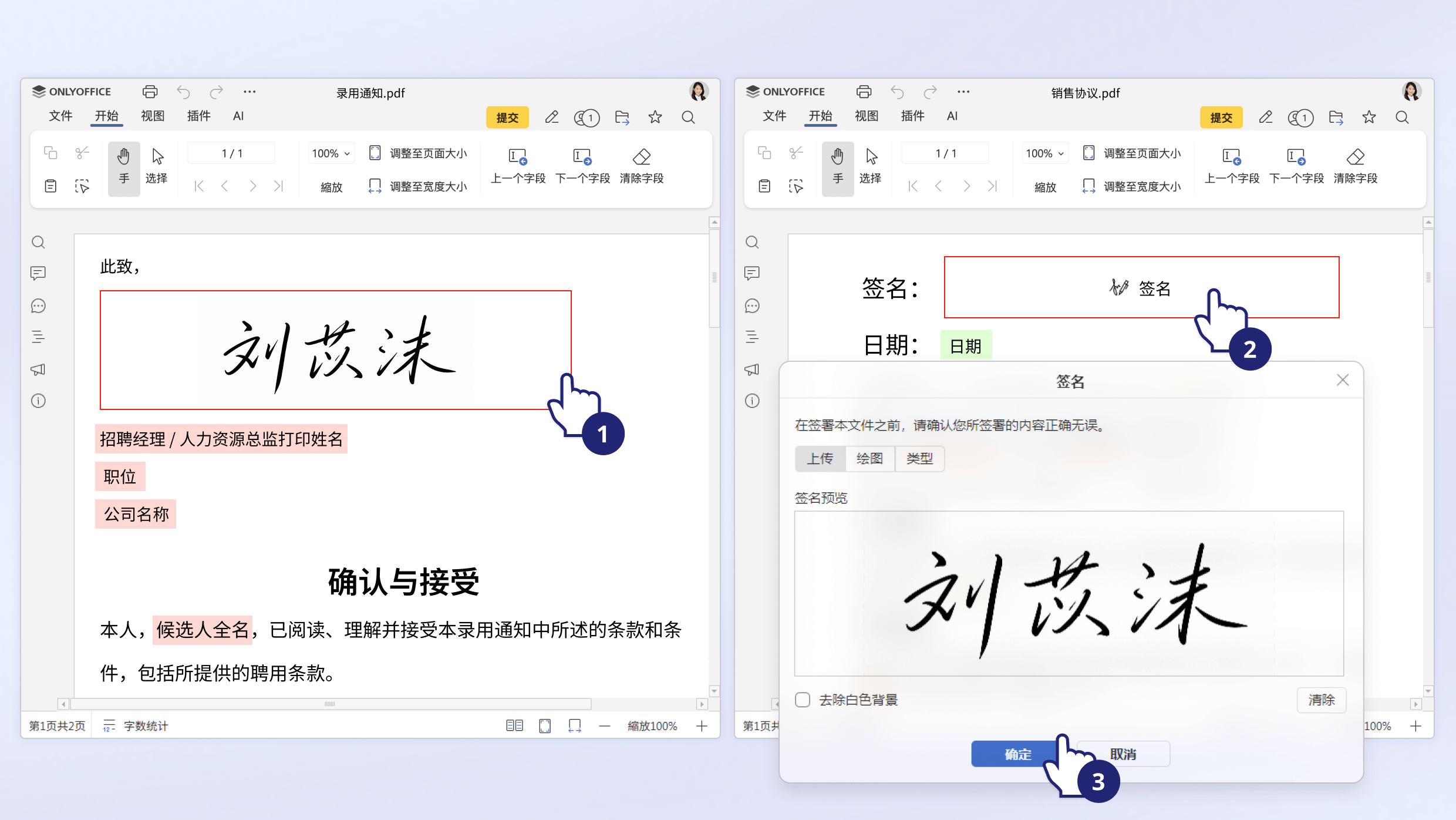
Task: Undo action in 录用通知.pdf window
Action: [x=183, y=92]
